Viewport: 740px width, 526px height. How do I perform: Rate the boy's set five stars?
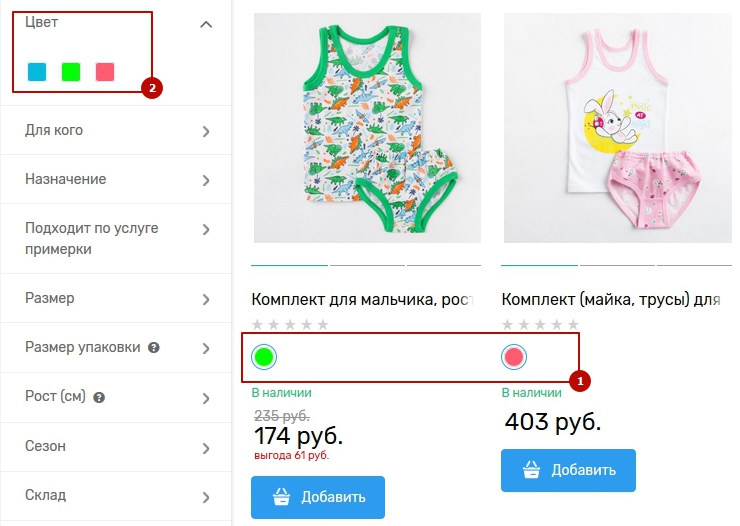(322, 324)
